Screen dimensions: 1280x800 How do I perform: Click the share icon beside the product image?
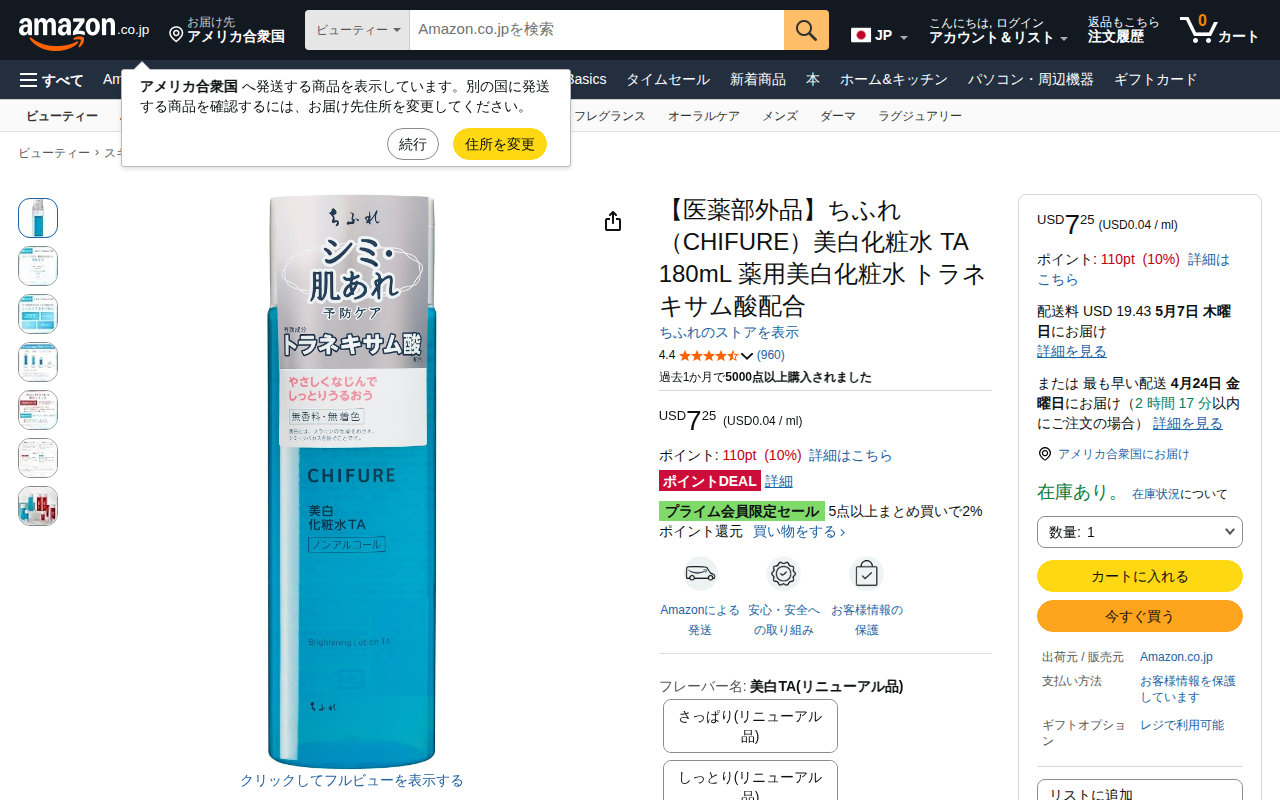[x=613, y=221]
